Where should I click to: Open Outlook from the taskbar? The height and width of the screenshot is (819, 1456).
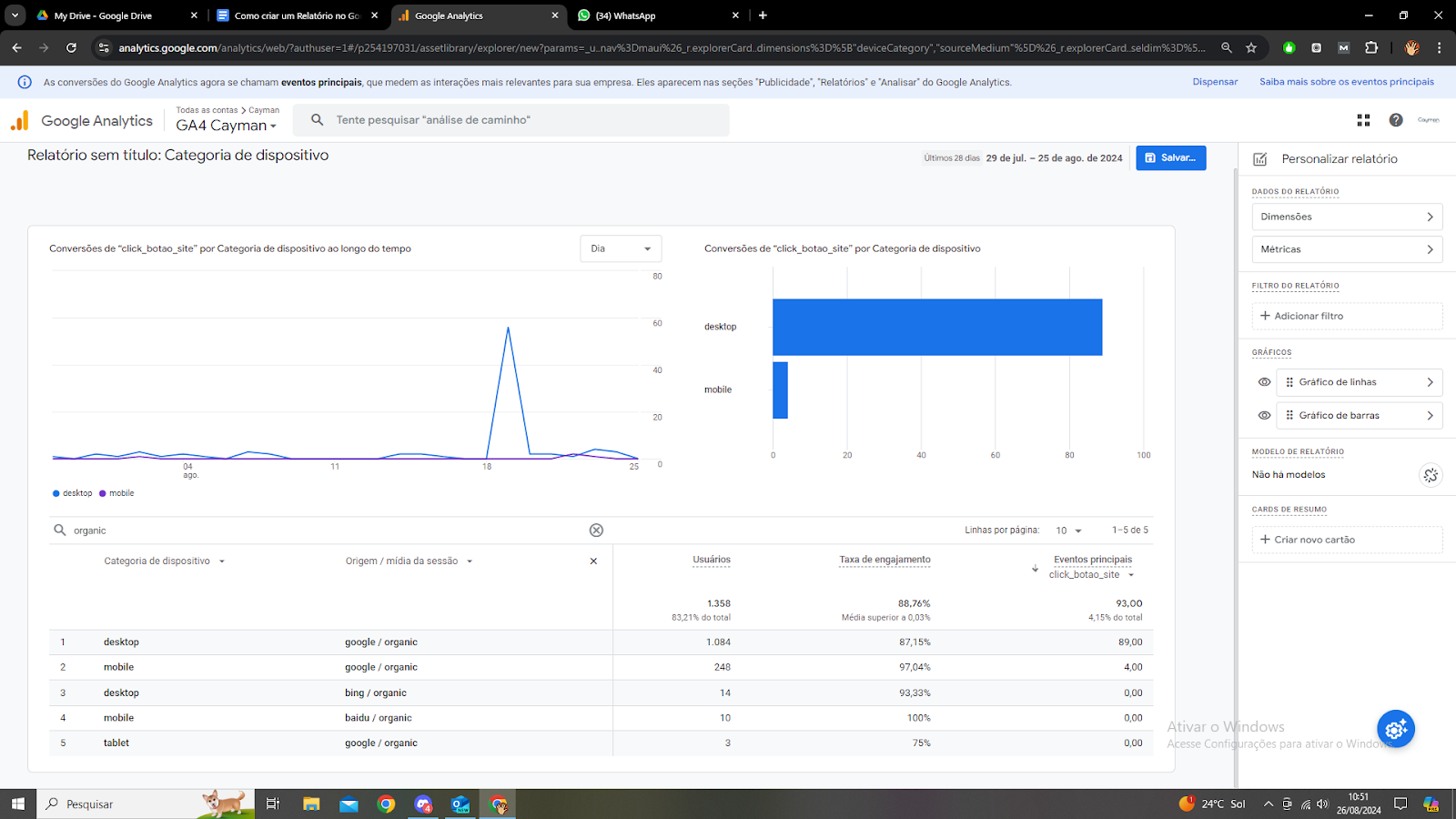[x=460, y=804]
